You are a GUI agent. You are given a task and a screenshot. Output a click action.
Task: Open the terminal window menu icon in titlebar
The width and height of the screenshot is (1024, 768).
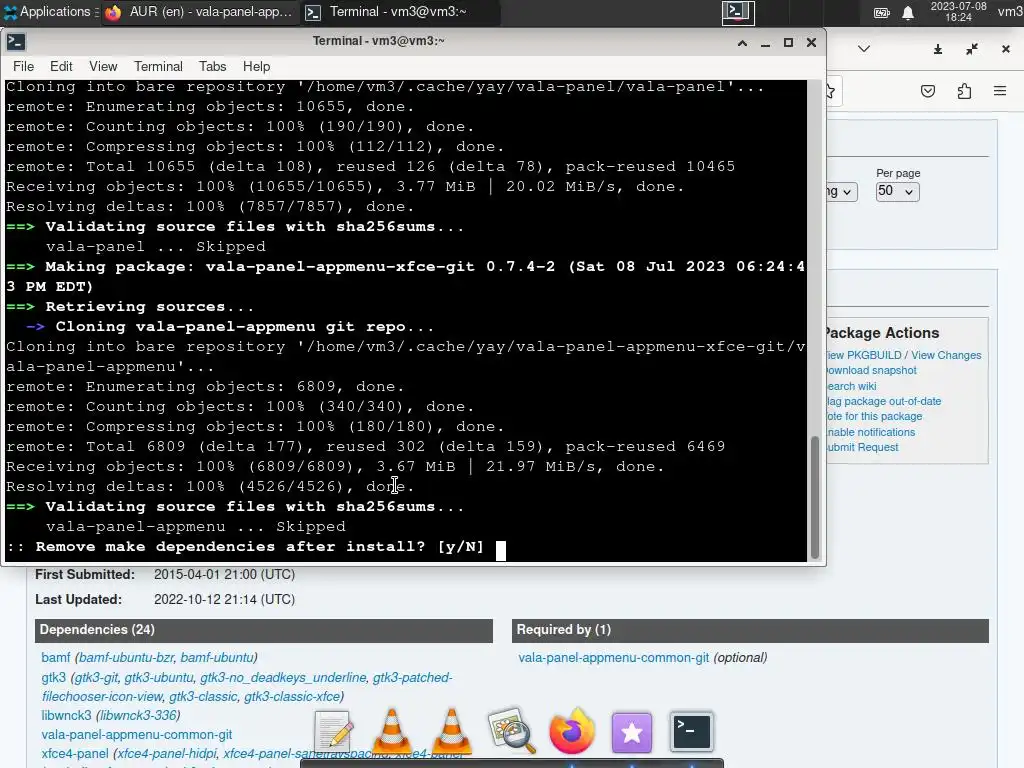(16, 42)
